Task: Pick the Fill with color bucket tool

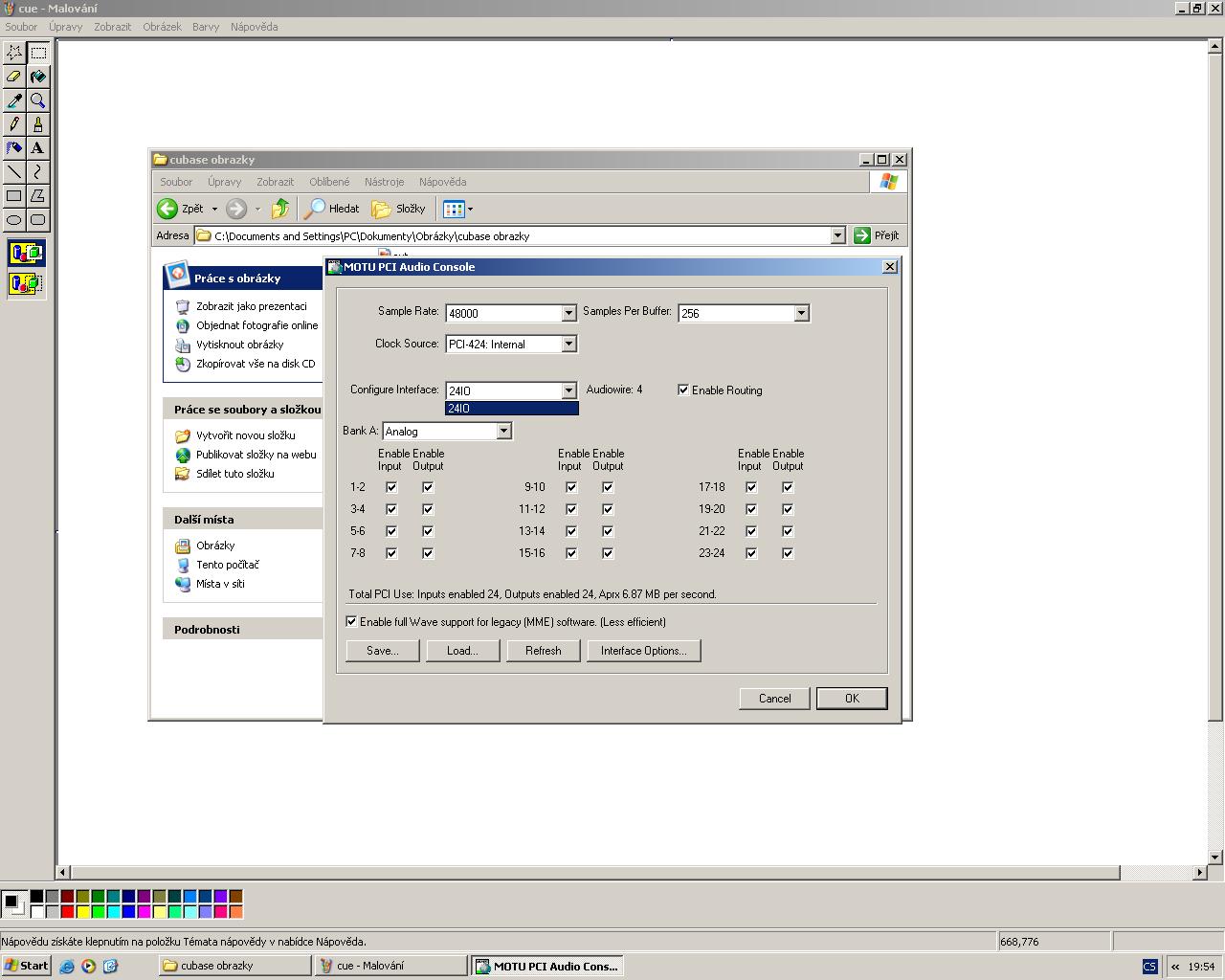Action: coord(37,77)
